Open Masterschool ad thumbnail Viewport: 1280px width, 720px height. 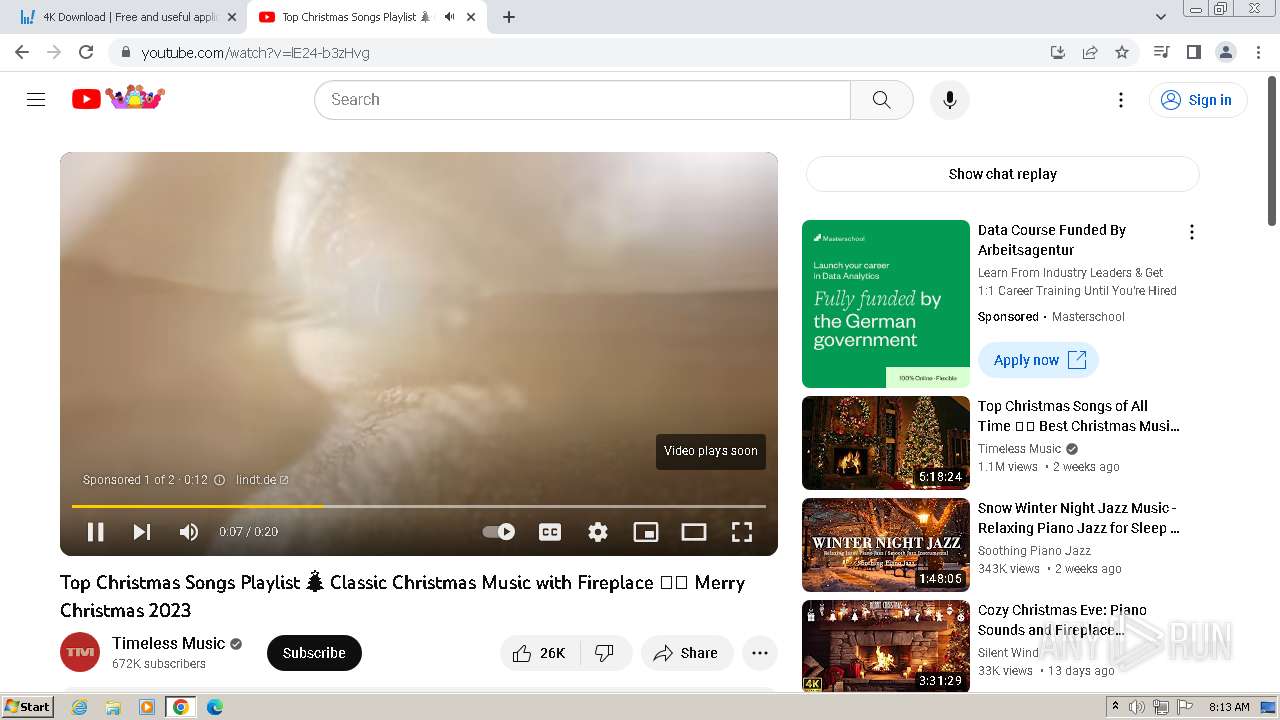coord(886,304)
